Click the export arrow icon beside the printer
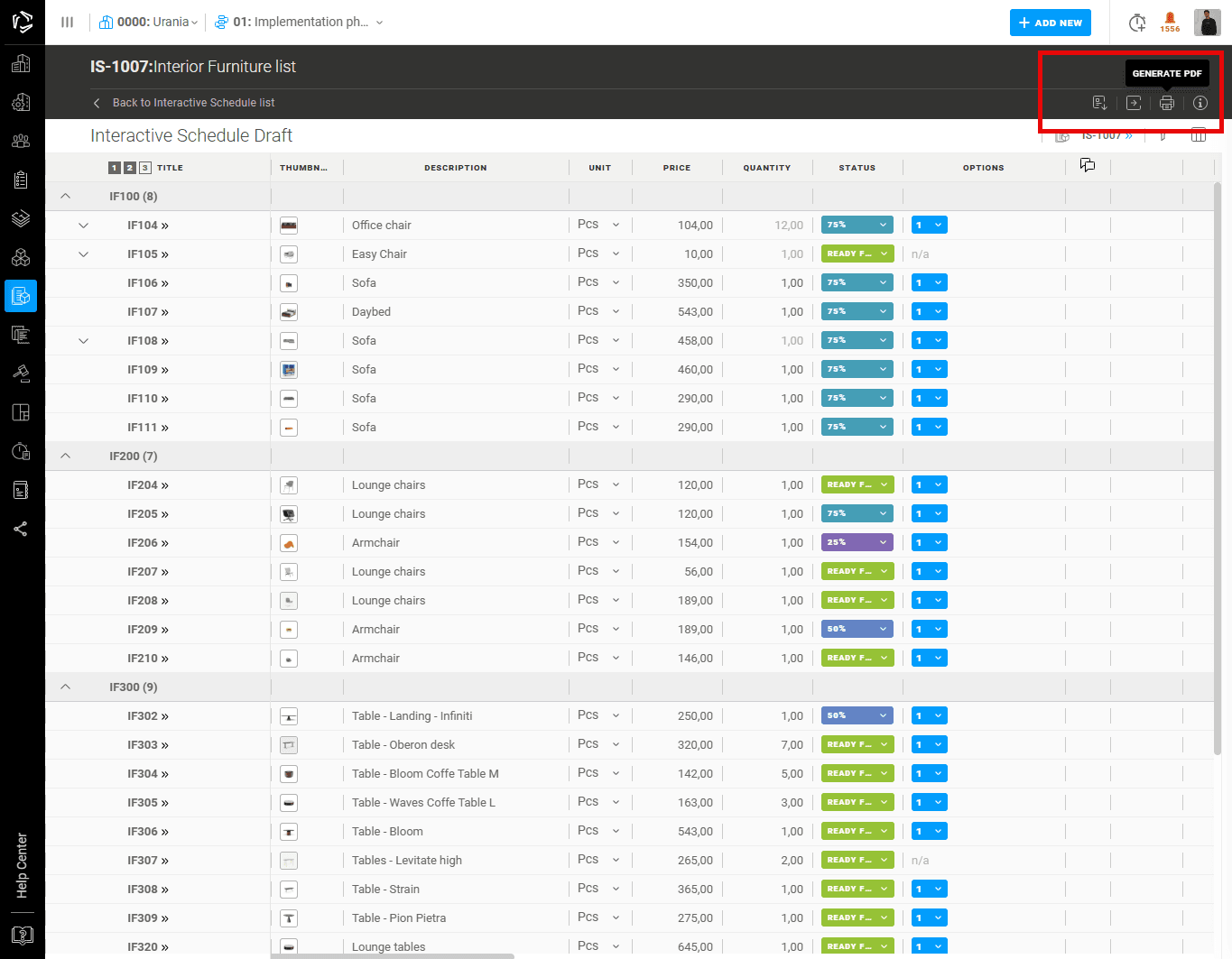Image resolution: width=1232 pixels, height=959 pixels. pyautogui.click(x=1134, y=103)
